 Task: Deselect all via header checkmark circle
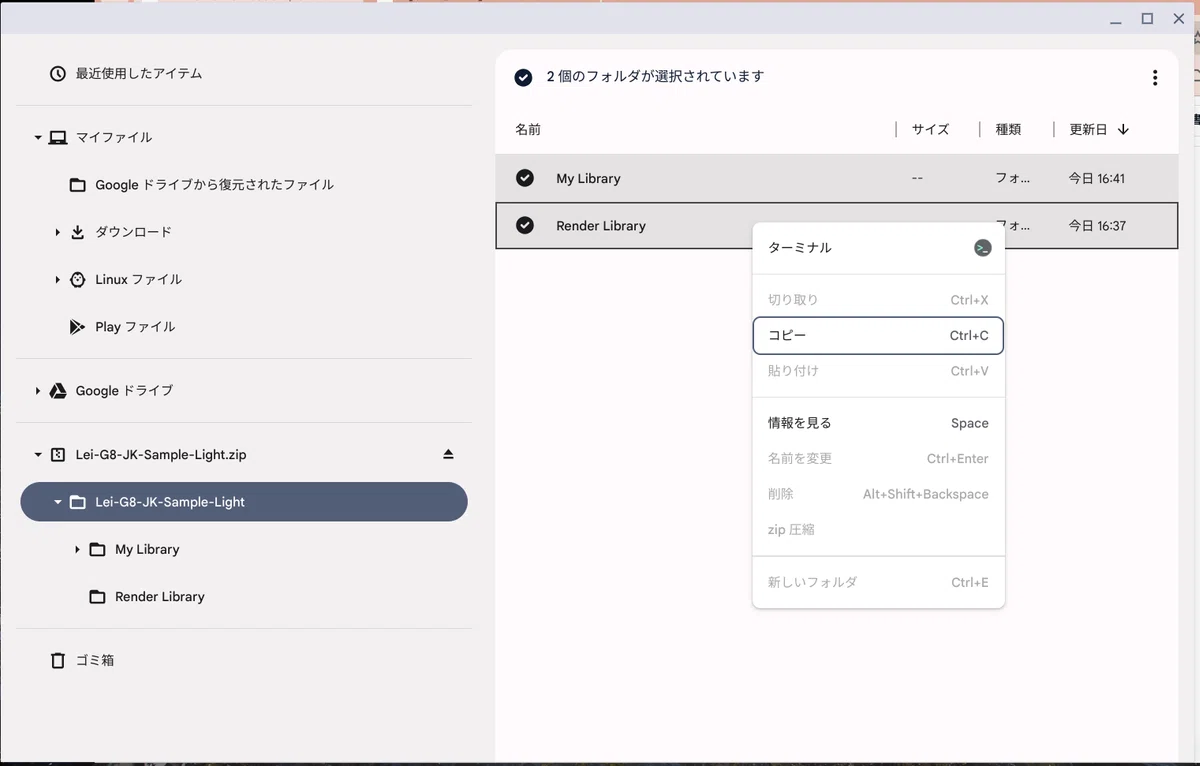(x=523, y=77)
